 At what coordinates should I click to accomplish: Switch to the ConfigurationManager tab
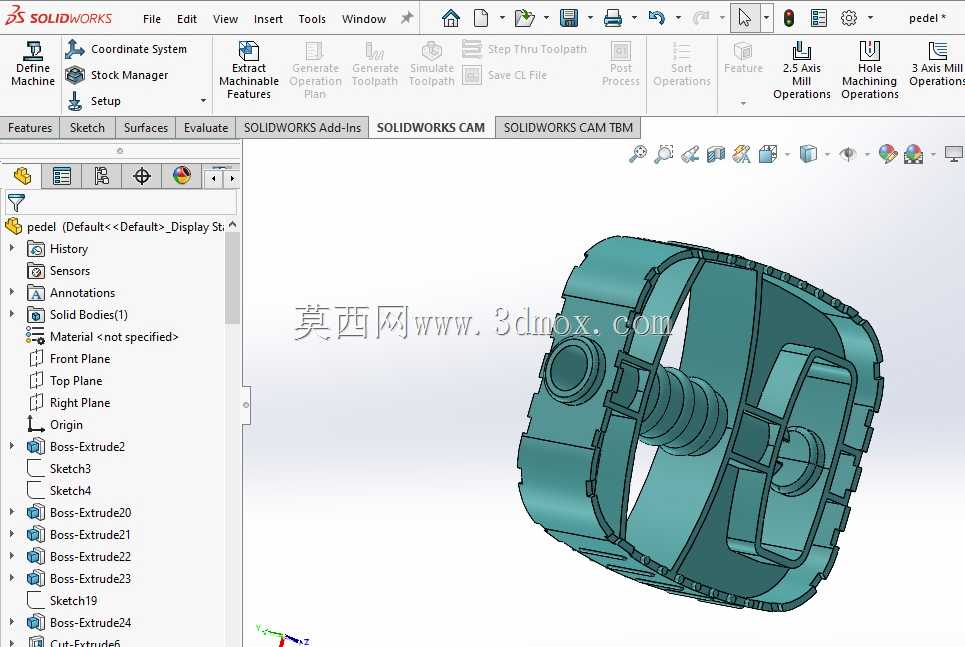click(x=102, y=176)
